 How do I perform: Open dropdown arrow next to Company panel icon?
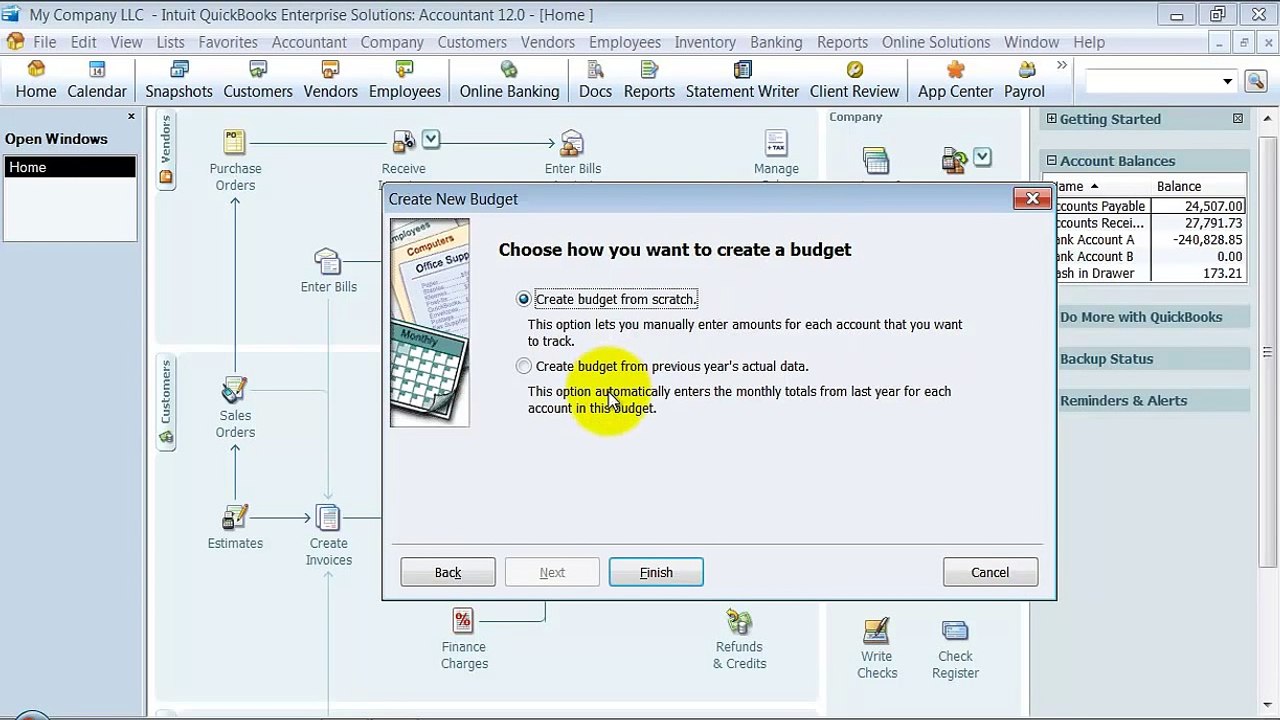pos(983,157)
